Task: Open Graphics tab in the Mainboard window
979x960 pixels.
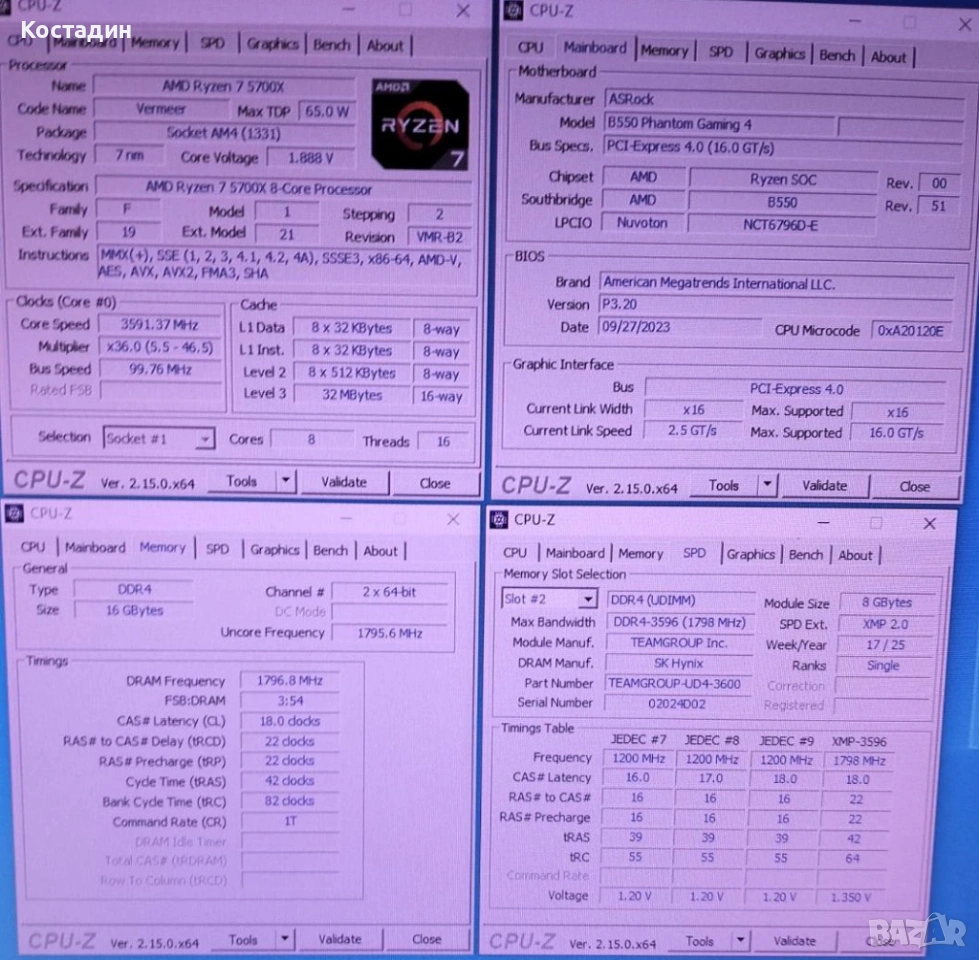Action: point(779,54)
